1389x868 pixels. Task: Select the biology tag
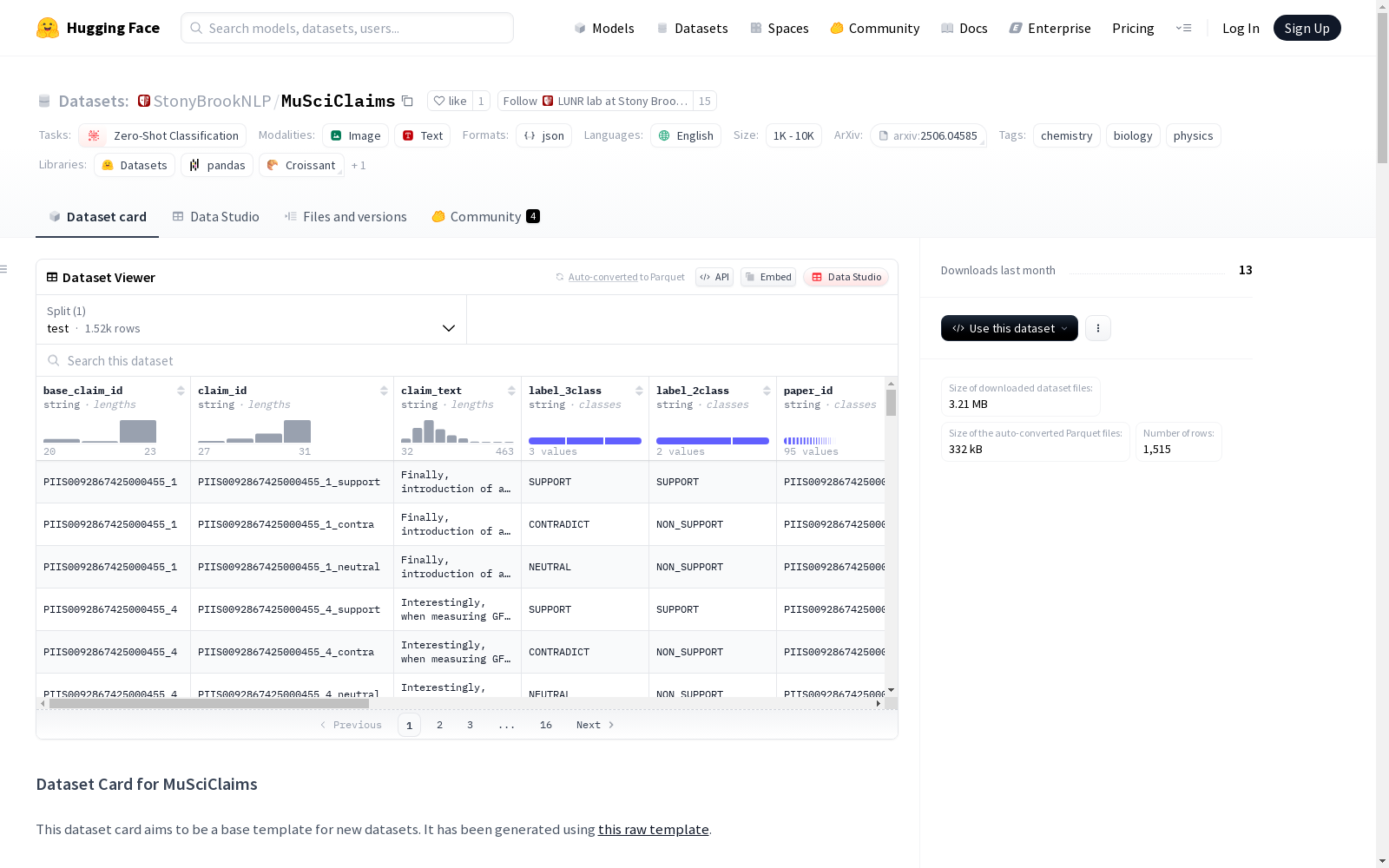tap(1133, 135)
